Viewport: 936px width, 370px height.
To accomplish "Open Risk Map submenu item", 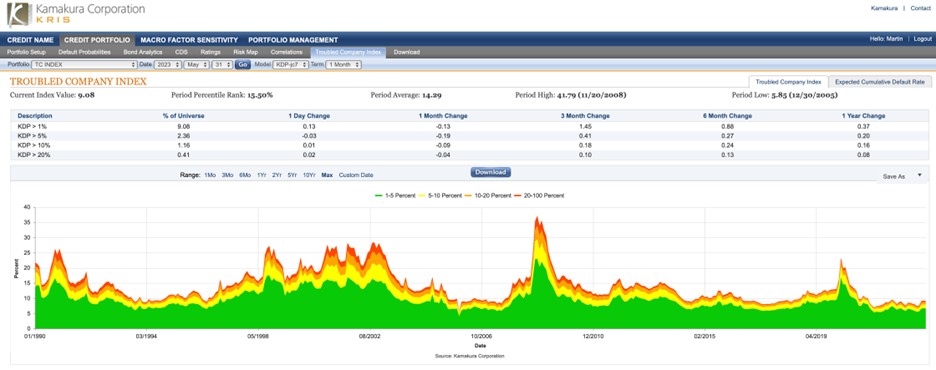I will click(x=245, y=52).
